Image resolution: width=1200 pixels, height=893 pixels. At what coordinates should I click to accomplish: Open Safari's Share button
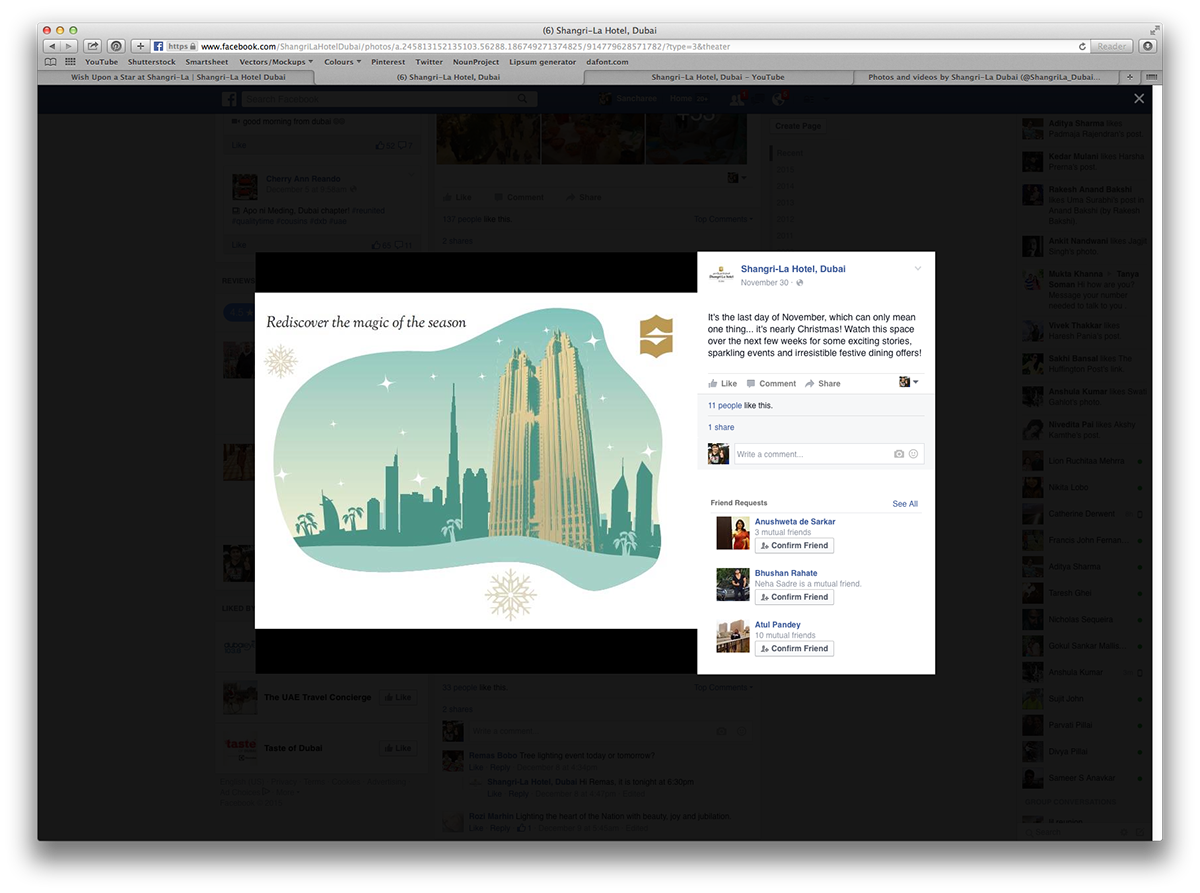(93, 46)
